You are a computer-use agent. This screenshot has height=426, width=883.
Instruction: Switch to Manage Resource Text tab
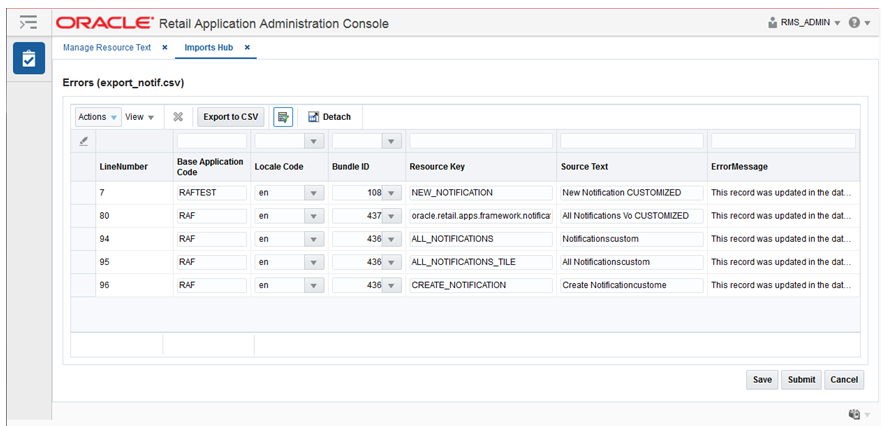click(x=107, y=48)
